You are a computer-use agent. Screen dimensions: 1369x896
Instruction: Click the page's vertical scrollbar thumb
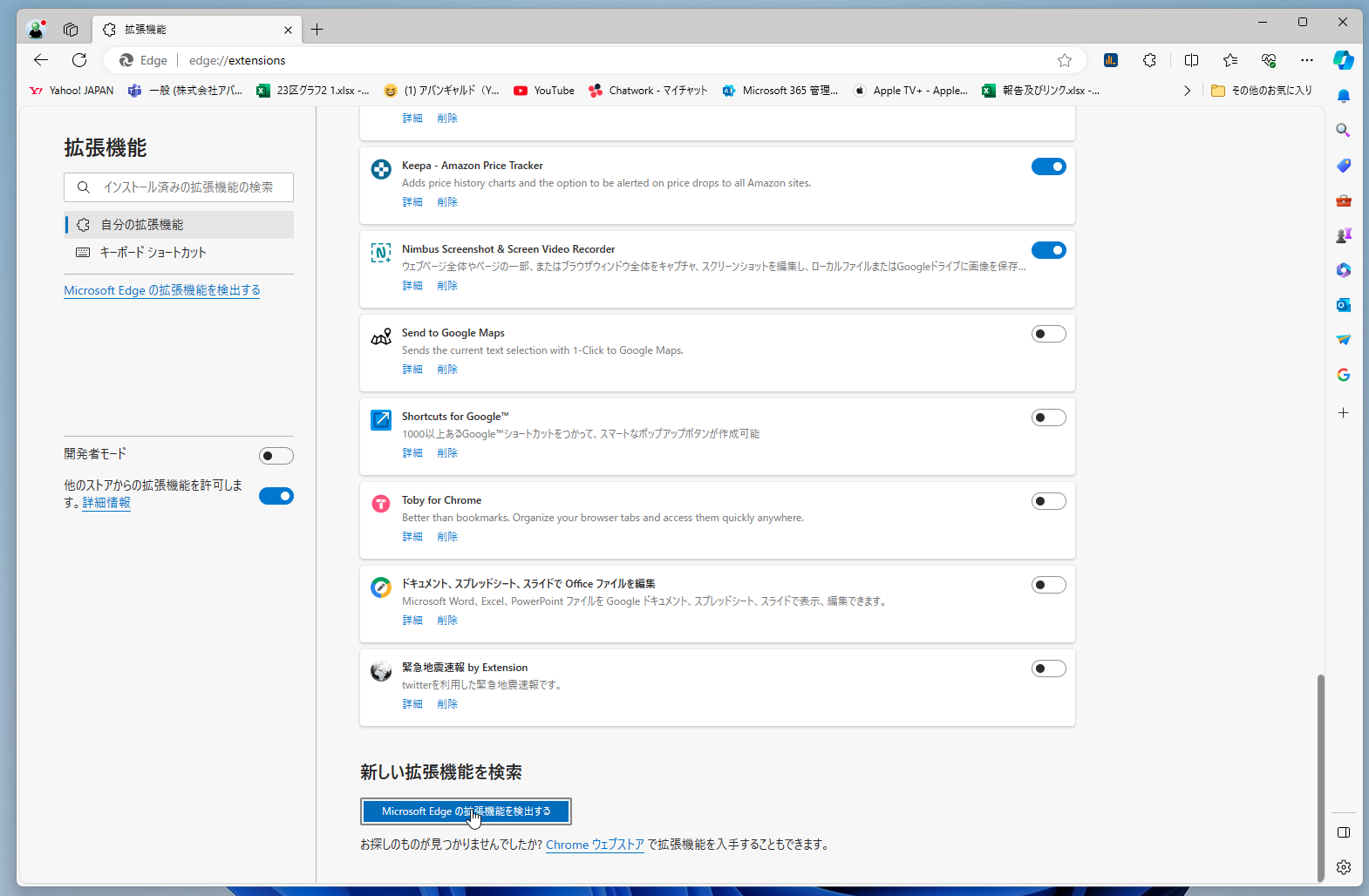pos(1320,777)
